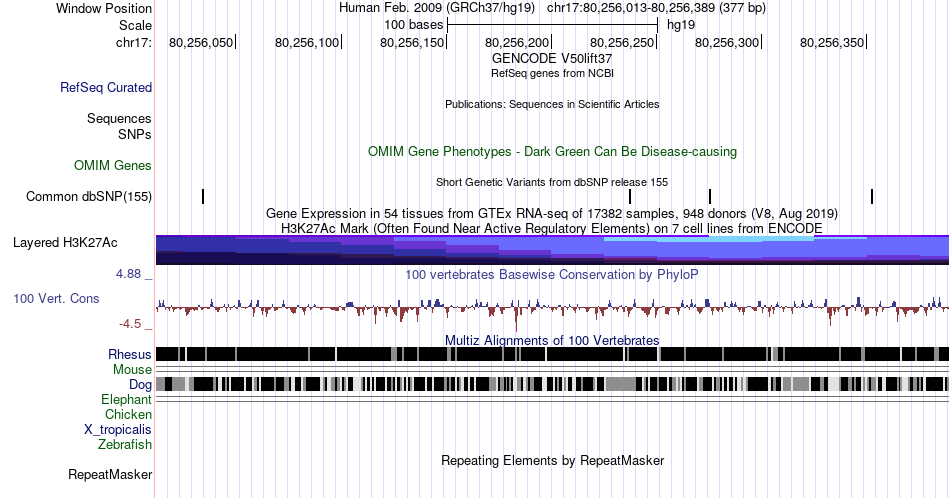This screenshot has width=950, height=498.
Task: Click the GENCODE V50lift37 track title
Action: tap(552, 59)
